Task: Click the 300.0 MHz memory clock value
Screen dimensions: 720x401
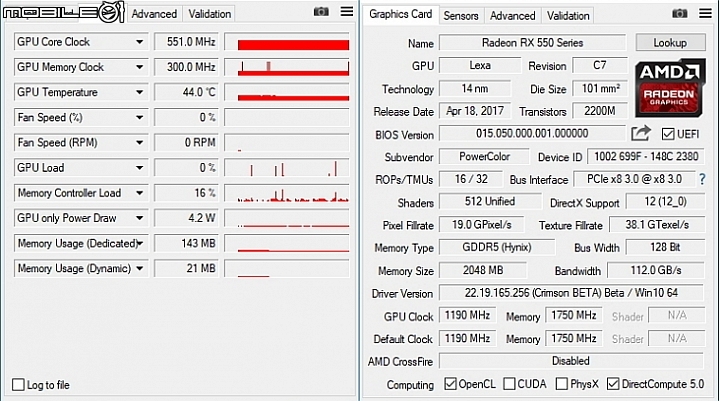Action: pyautogui.click(x=187, y=67)
